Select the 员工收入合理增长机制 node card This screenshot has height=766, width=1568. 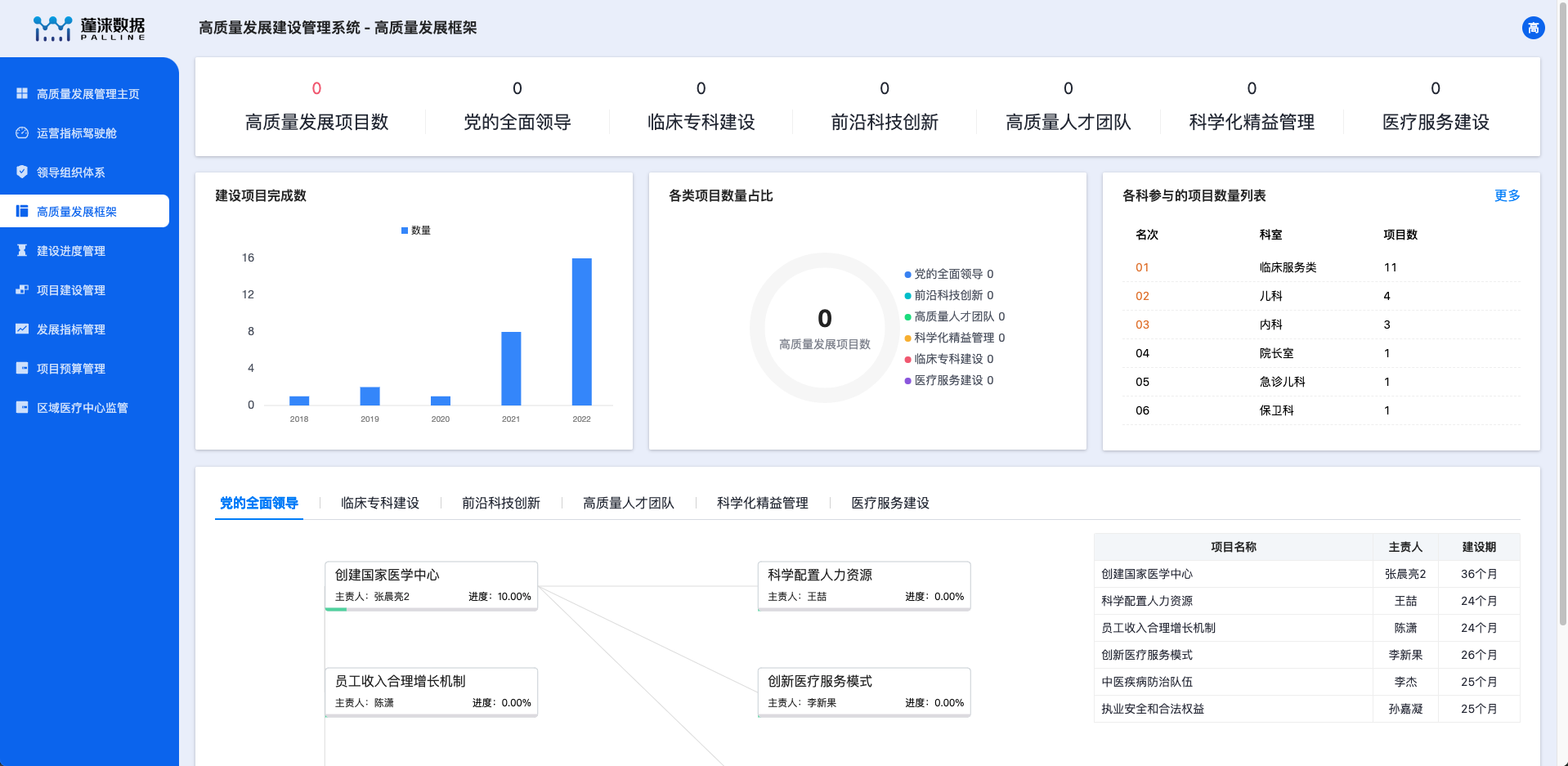point(432,692)
